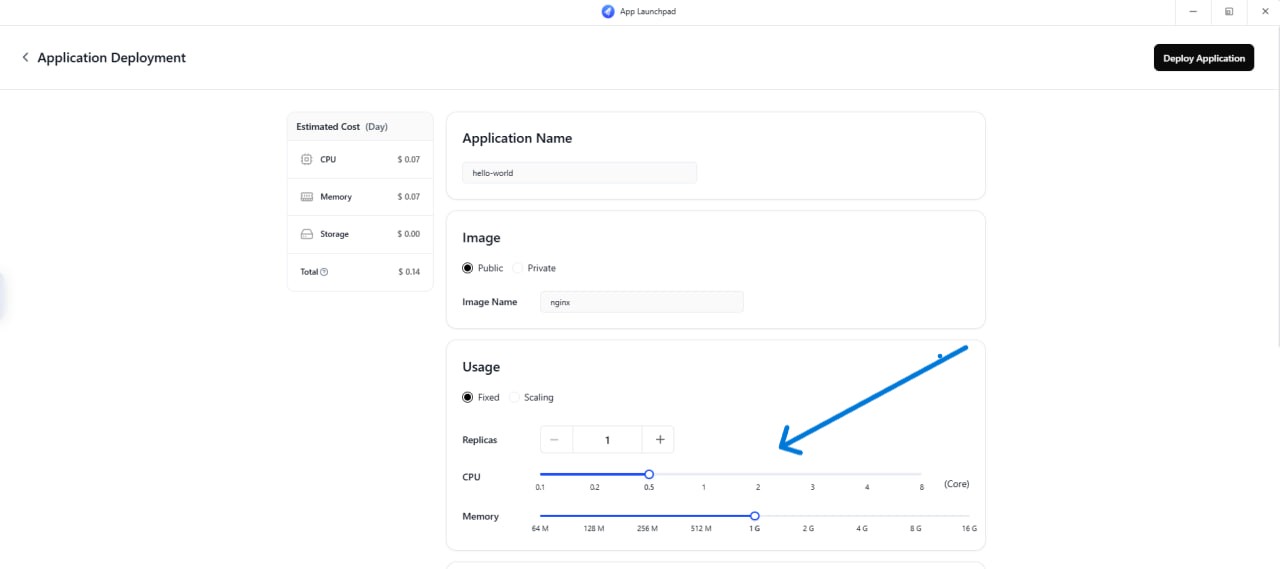Click the App Launchpad logo icon

tap(608, 12)
